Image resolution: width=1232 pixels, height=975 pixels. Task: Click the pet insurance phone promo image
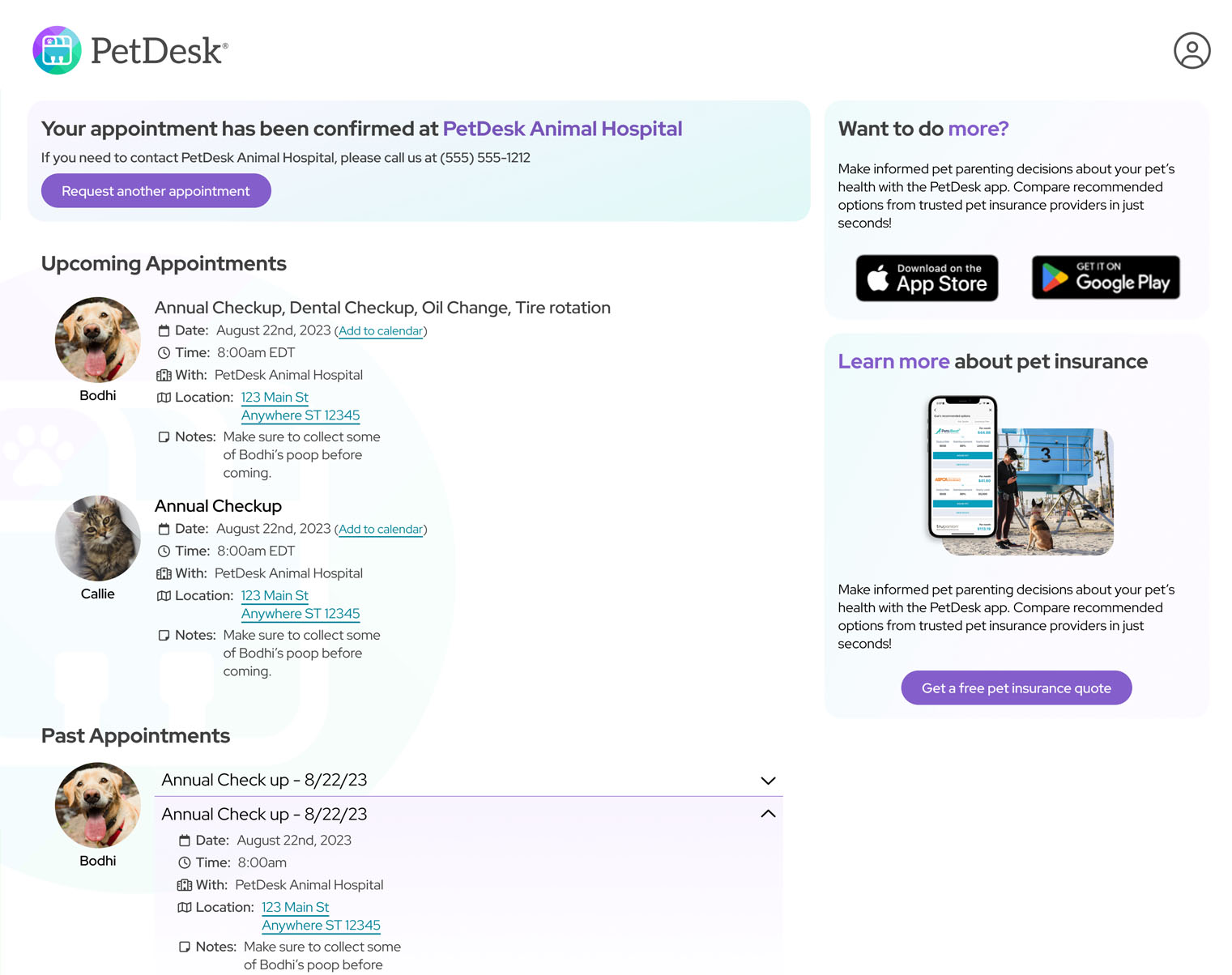pos(1020,476)
